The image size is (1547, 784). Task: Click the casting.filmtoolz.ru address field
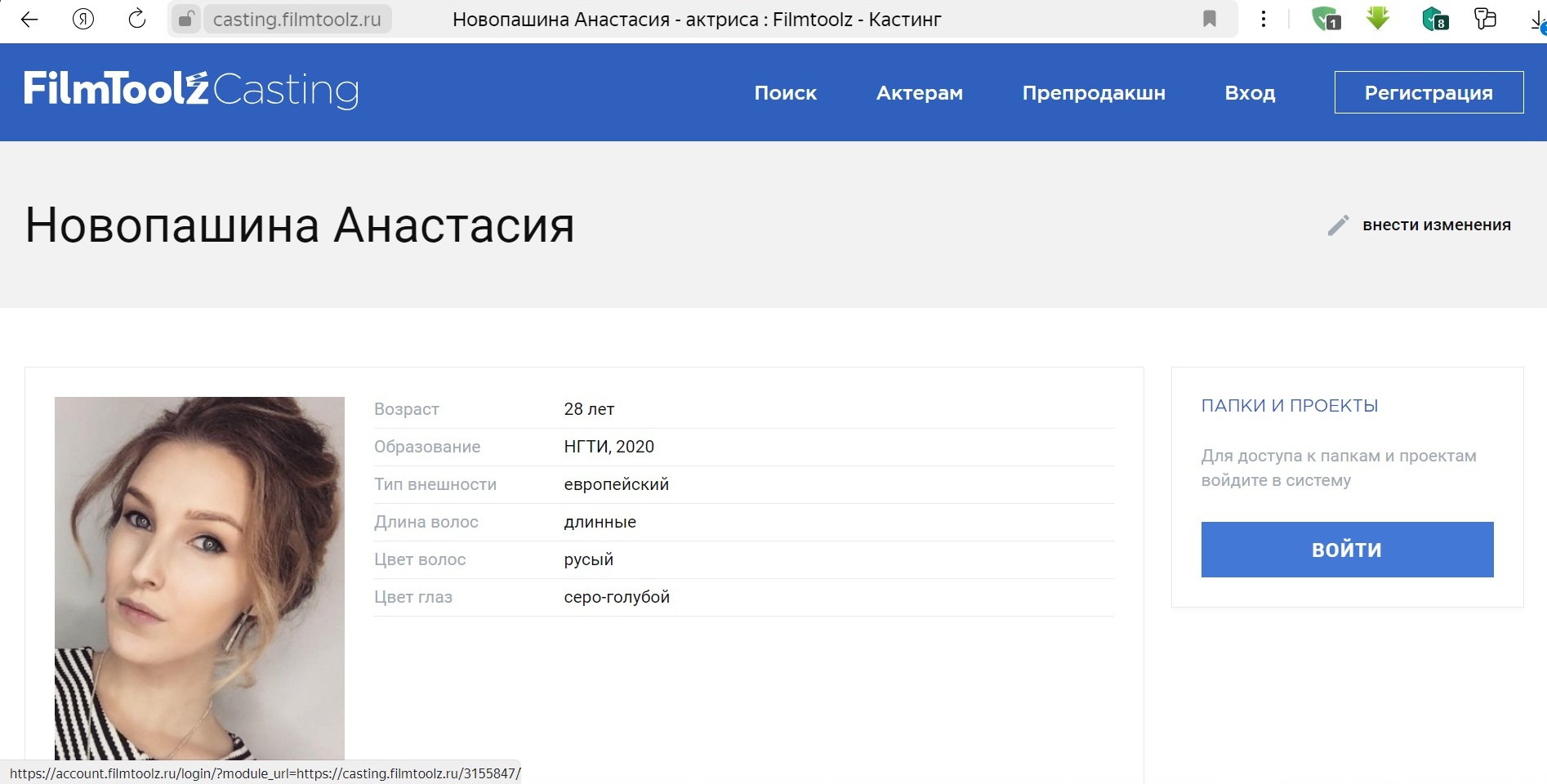(x=297, y=20)
